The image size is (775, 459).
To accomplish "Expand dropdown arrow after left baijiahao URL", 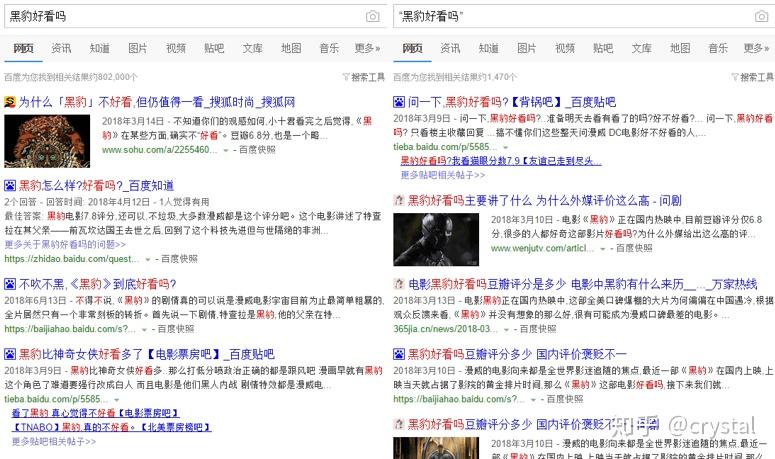I will point(144,330).
